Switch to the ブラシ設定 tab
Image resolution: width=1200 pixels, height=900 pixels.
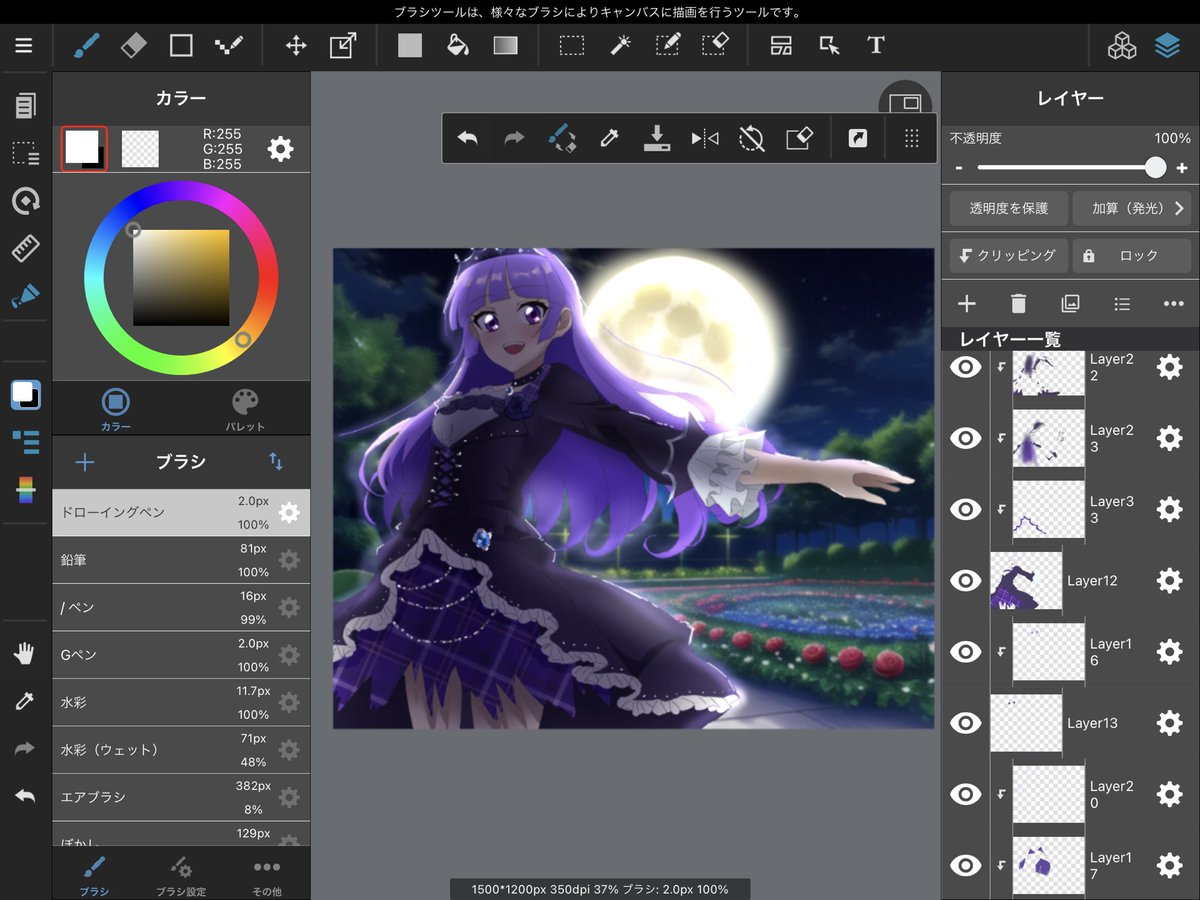click(181, 874)
